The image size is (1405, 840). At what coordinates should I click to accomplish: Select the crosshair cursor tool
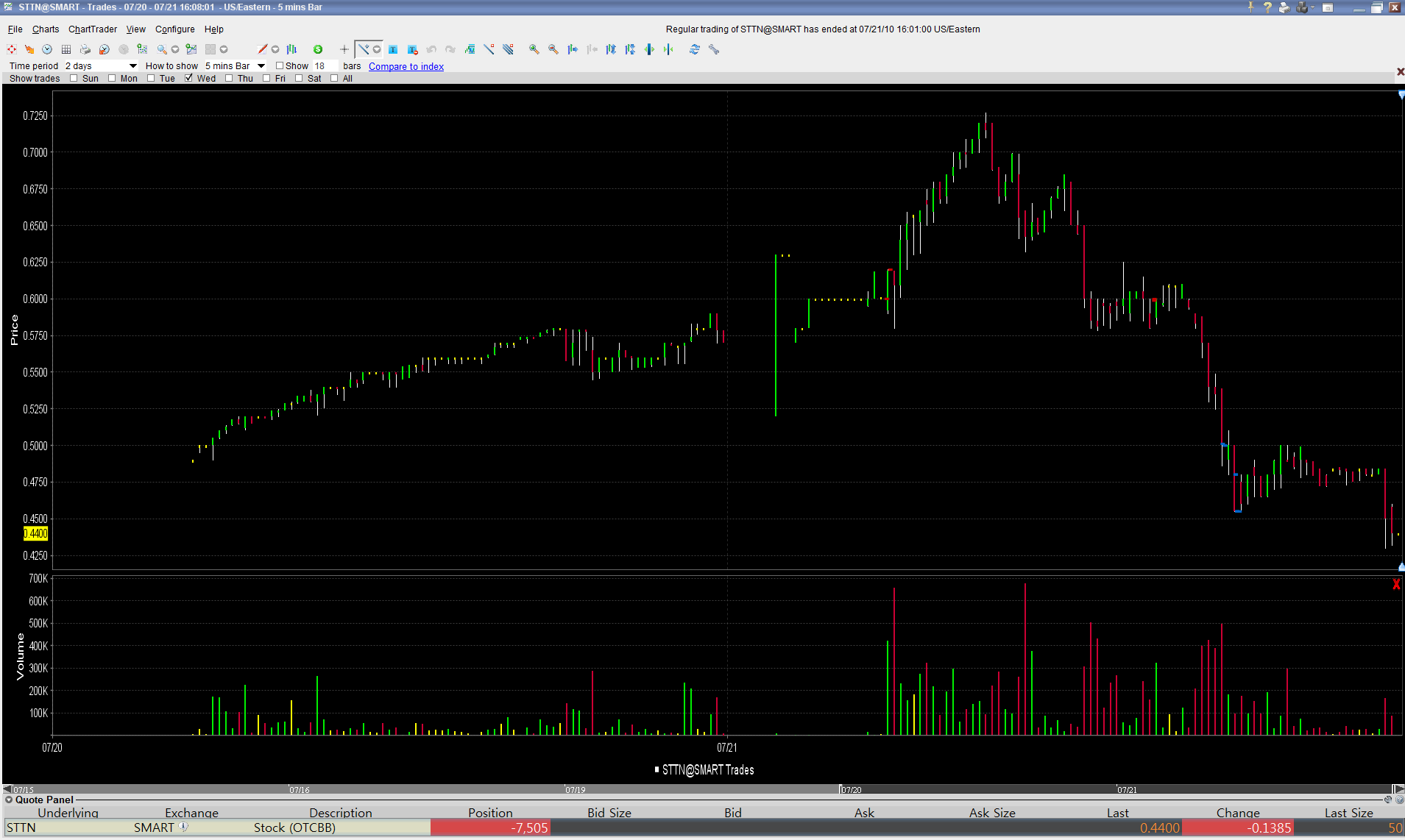344,49
